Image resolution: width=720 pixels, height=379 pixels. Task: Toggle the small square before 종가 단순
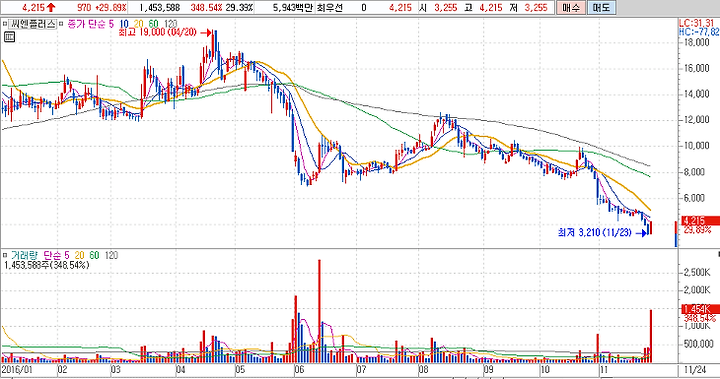(x=62, y=24)
